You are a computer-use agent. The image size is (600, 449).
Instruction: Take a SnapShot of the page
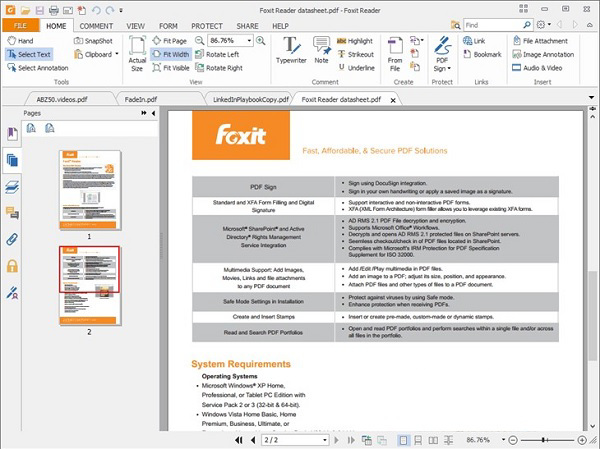(93, 41)
